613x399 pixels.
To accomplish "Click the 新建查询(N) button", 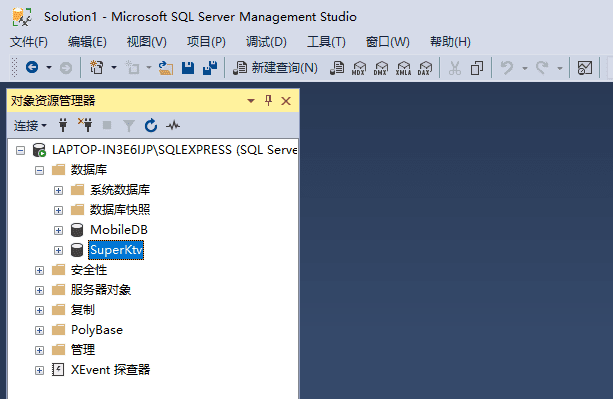I will point(276,68).
